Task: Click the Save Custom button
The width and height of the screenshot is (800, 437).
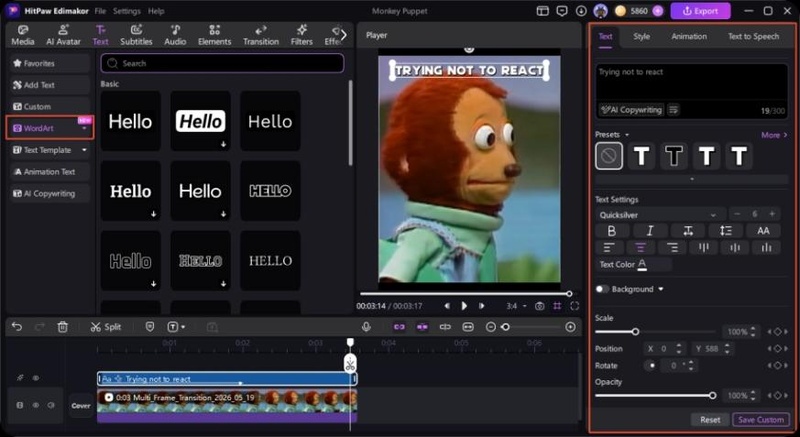Action: (x=761, y=420)
